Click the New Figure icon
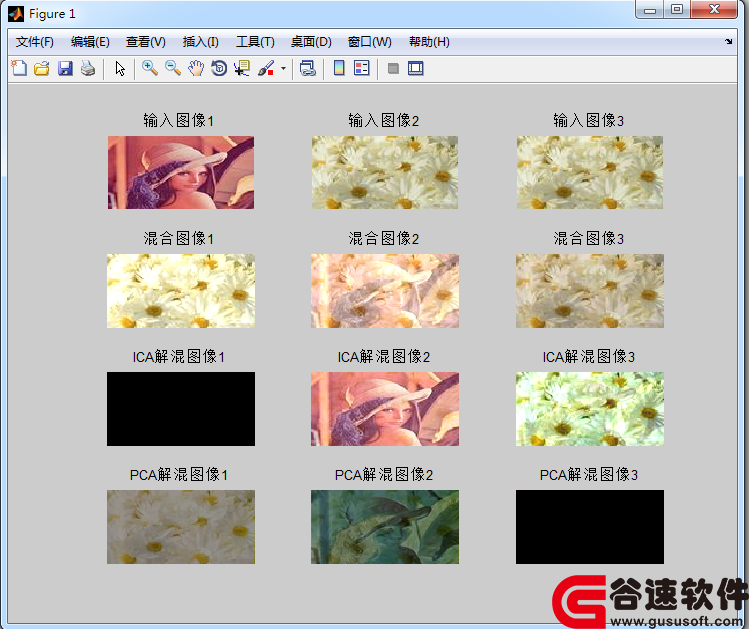 pyautogui.click(x=19, y=68)
